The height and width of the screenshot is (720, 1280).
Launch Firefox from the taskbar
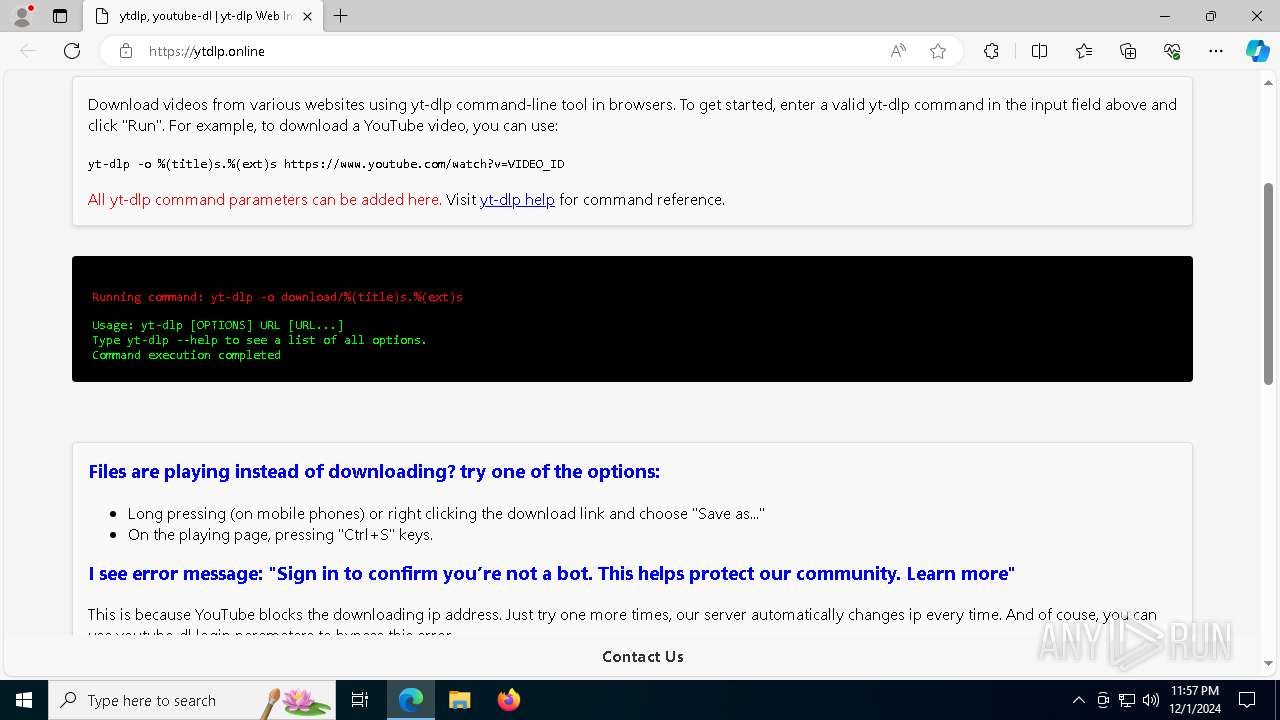[508, 700]
